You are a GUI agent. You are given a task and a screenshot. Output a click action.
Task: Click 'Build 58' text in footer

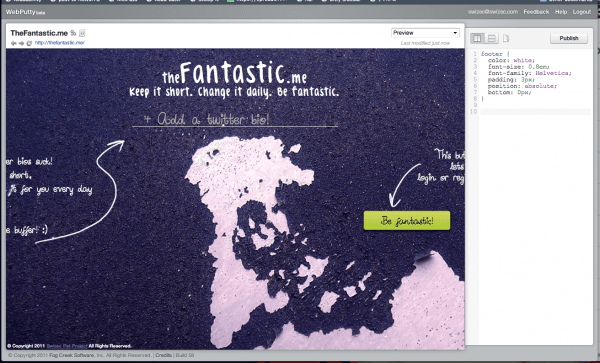[x=184, y=355]
